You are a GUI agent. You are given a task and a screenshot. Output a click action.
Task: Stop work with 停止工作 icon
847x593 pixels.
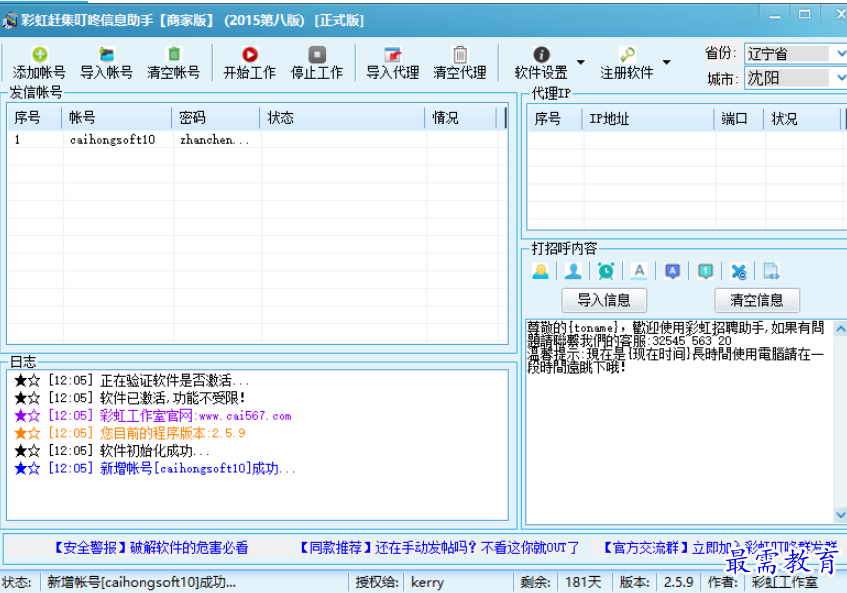316,56
